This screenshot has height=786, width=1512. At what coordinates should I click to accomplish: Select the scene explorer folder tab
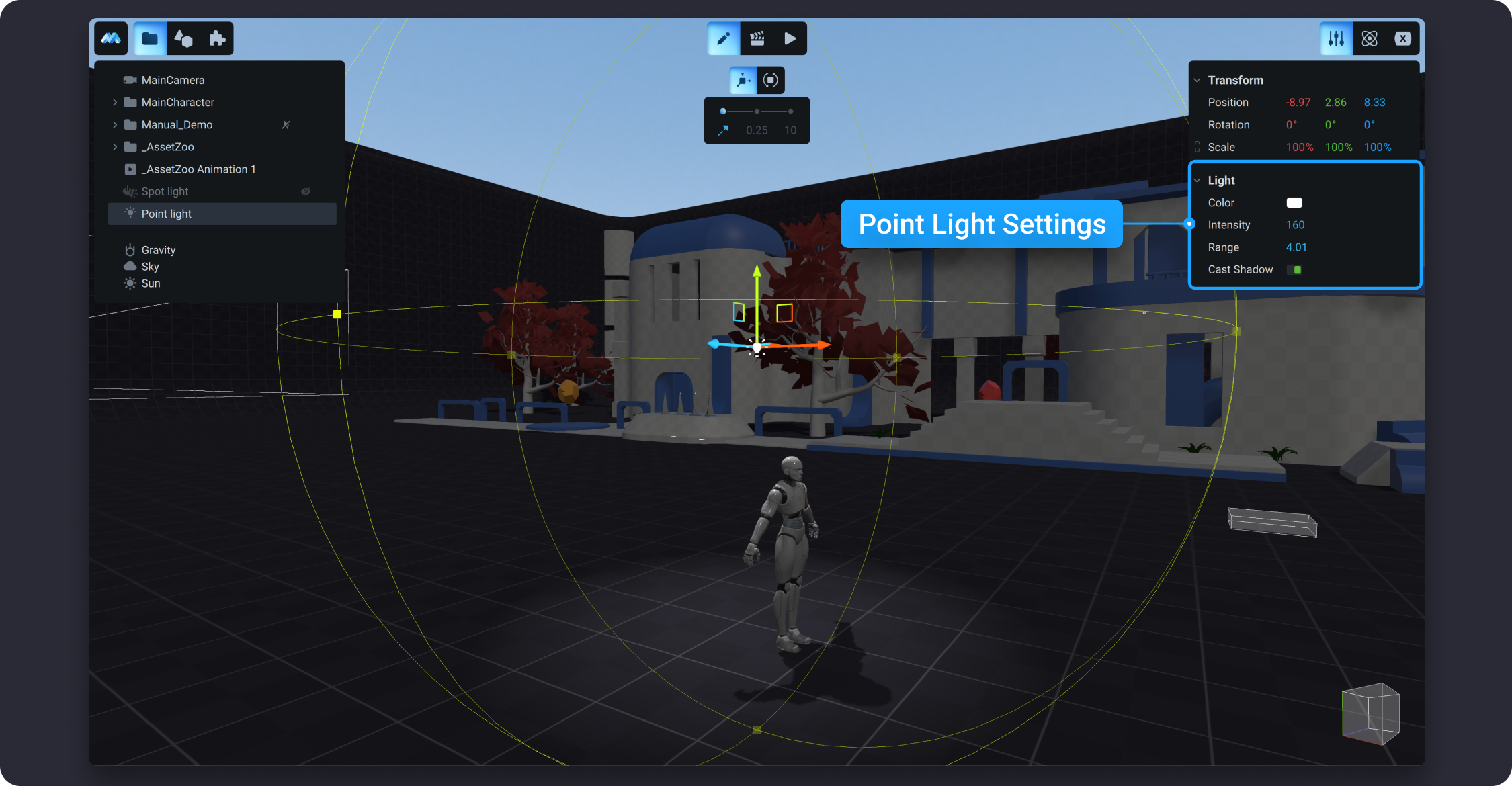150,38
